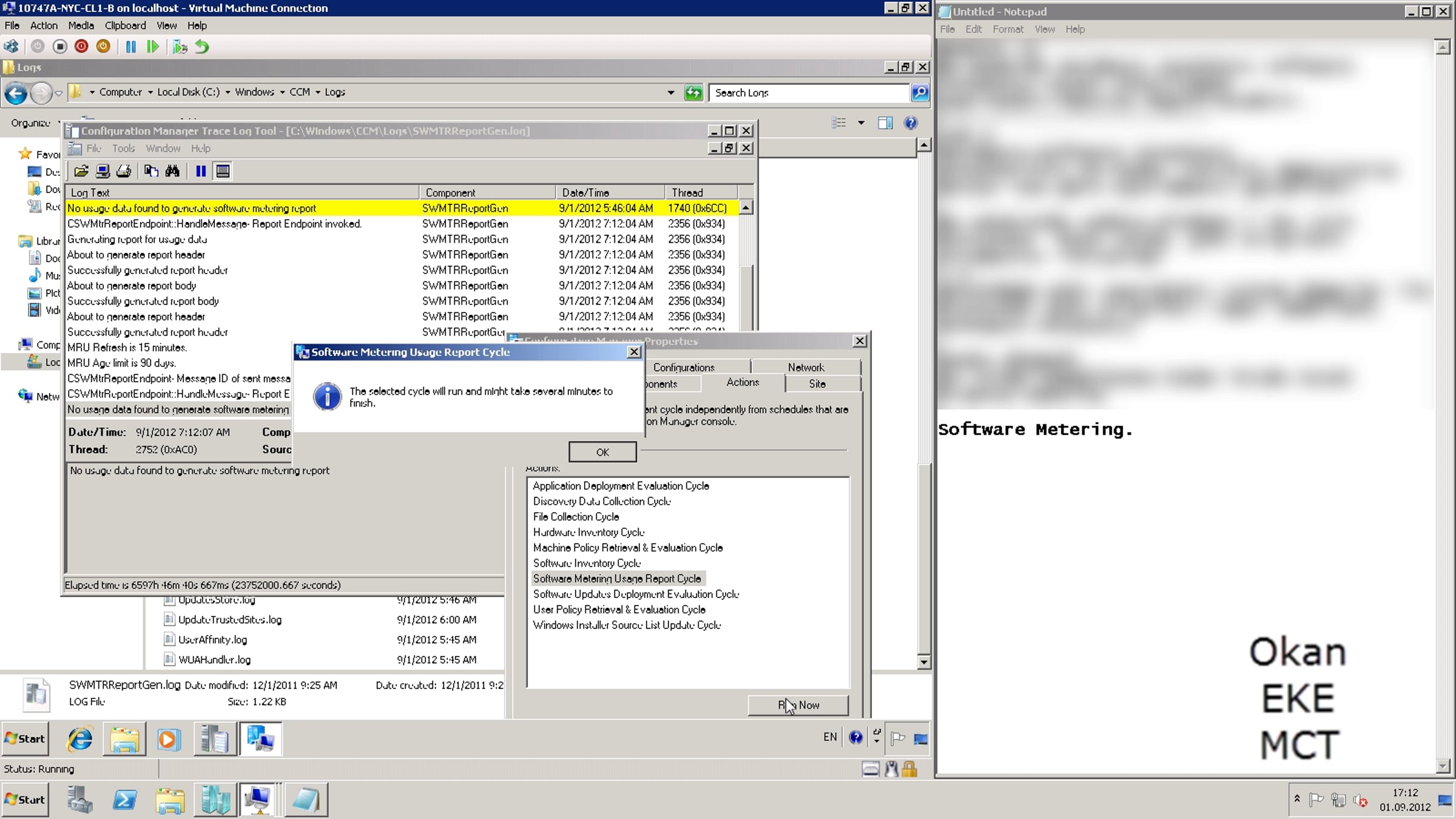Pause the virtual machine from VM toolbar
1456x819 pixels.
tap(130, 47)
